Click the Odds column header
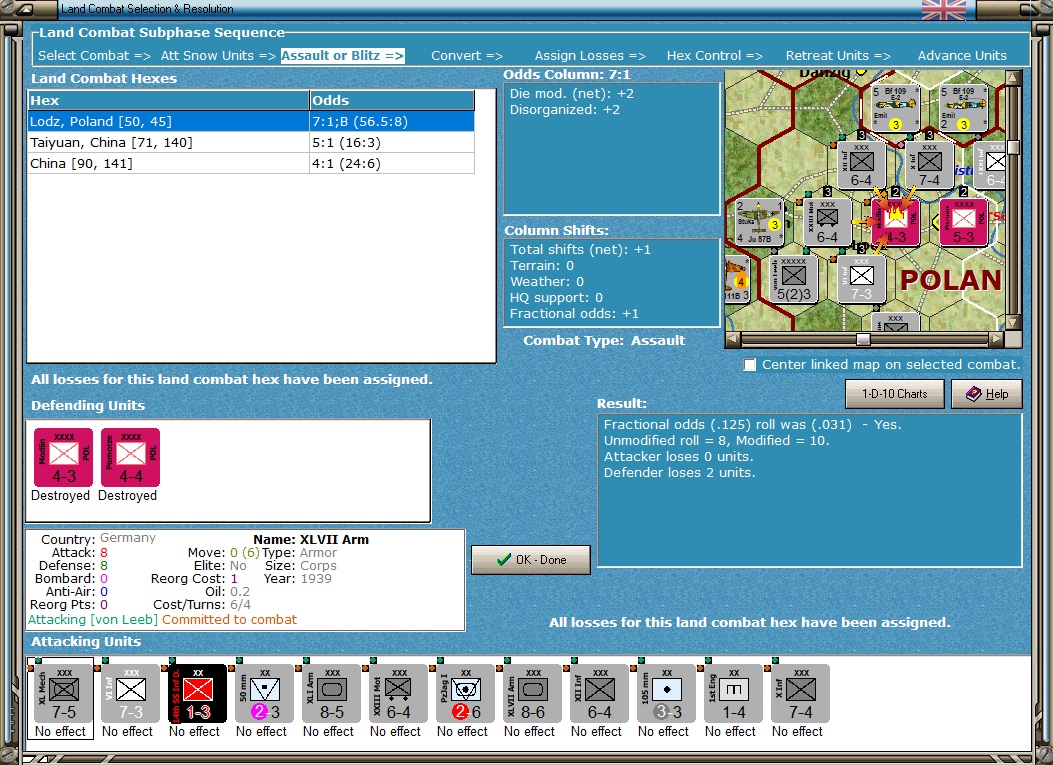This screenshot has width=1053, height=765. pyautogui.click(x=392, y=100)
